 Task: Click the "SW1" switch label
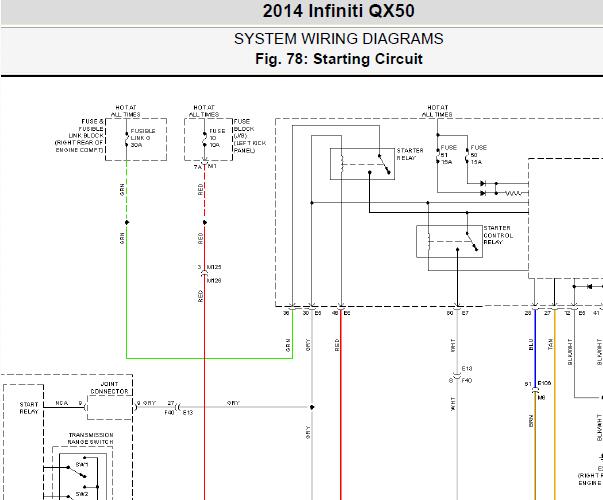(x=82, y=464)
